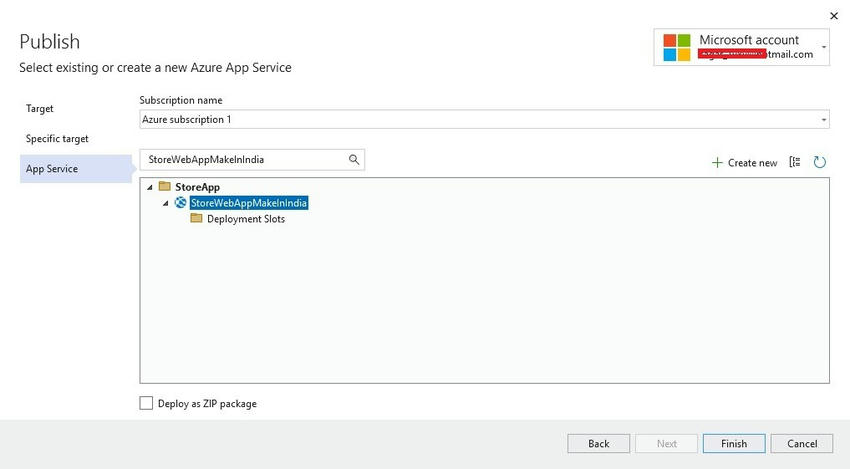
Task: Click the Finish button
Action: 734,444
